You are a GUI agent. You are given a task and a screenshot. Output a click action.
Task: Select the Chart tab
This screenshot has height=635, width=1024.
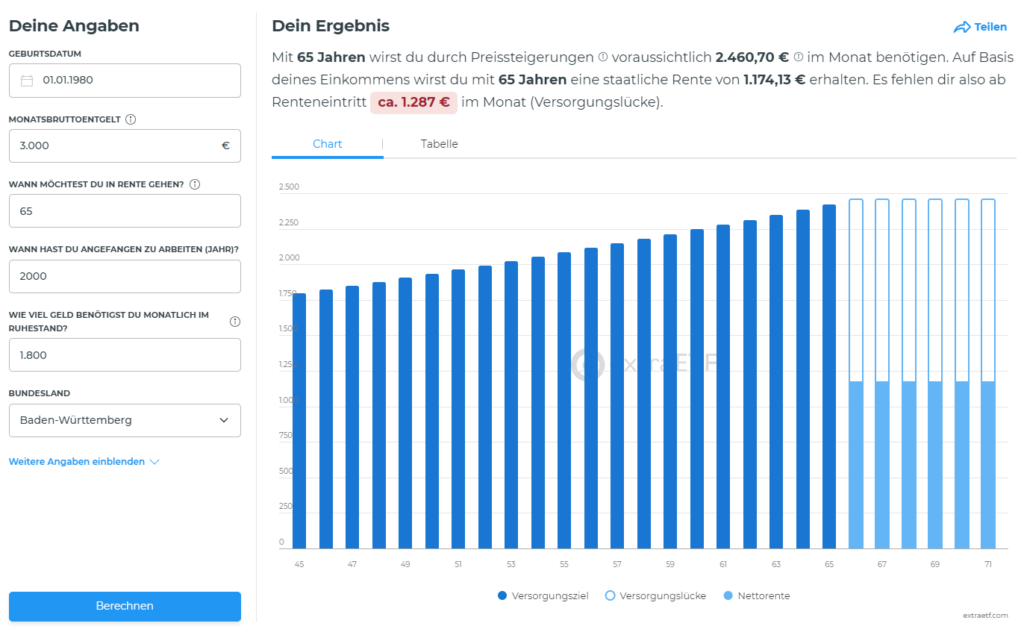point(326,143)
